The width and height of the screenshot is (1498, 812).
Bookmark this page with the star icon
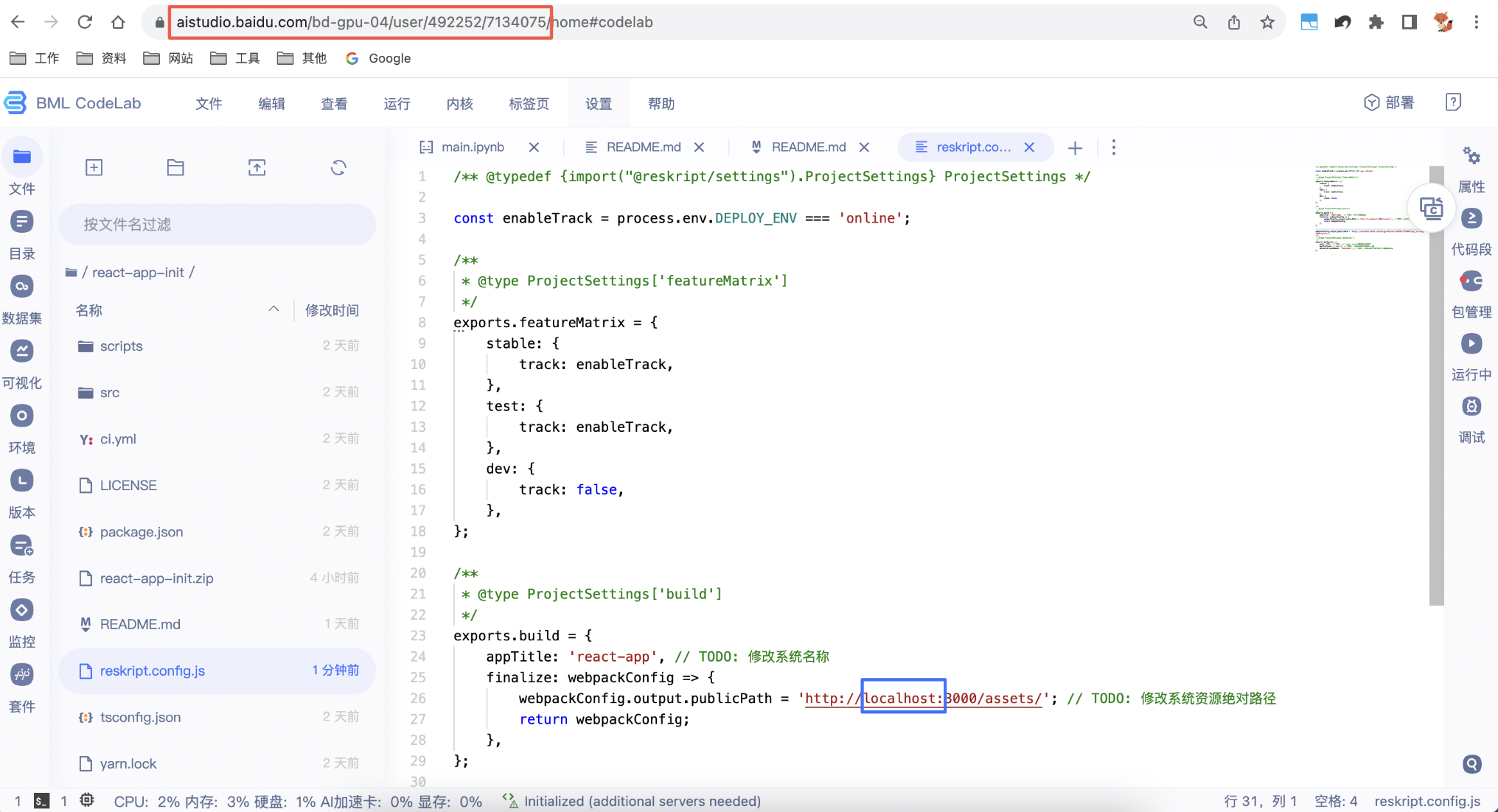point(1267,22)
